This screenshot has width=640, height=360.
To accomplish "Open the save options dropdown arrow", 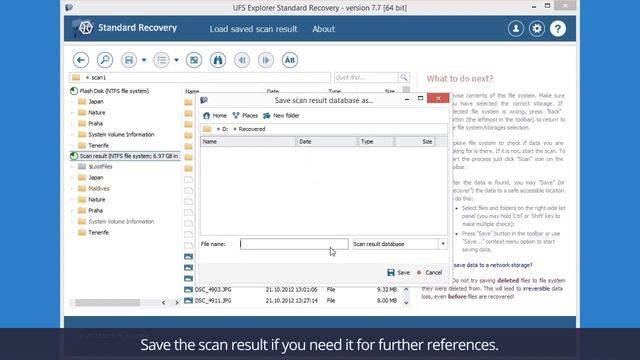I will click(x=144, y=60).
